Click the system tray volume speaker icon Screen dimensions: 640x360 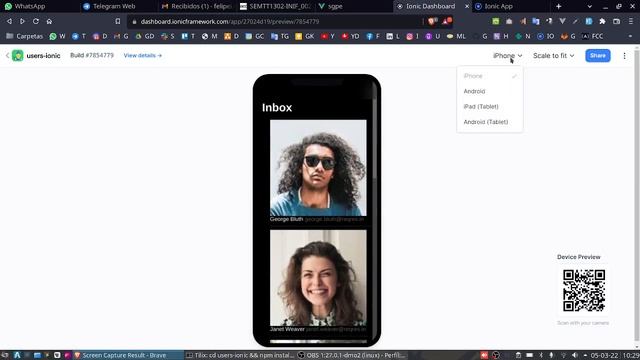pos(575,356)
